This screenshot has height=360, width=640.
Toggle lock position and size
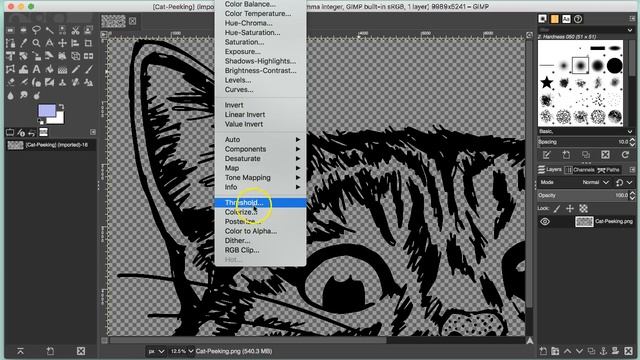(570, 209)
